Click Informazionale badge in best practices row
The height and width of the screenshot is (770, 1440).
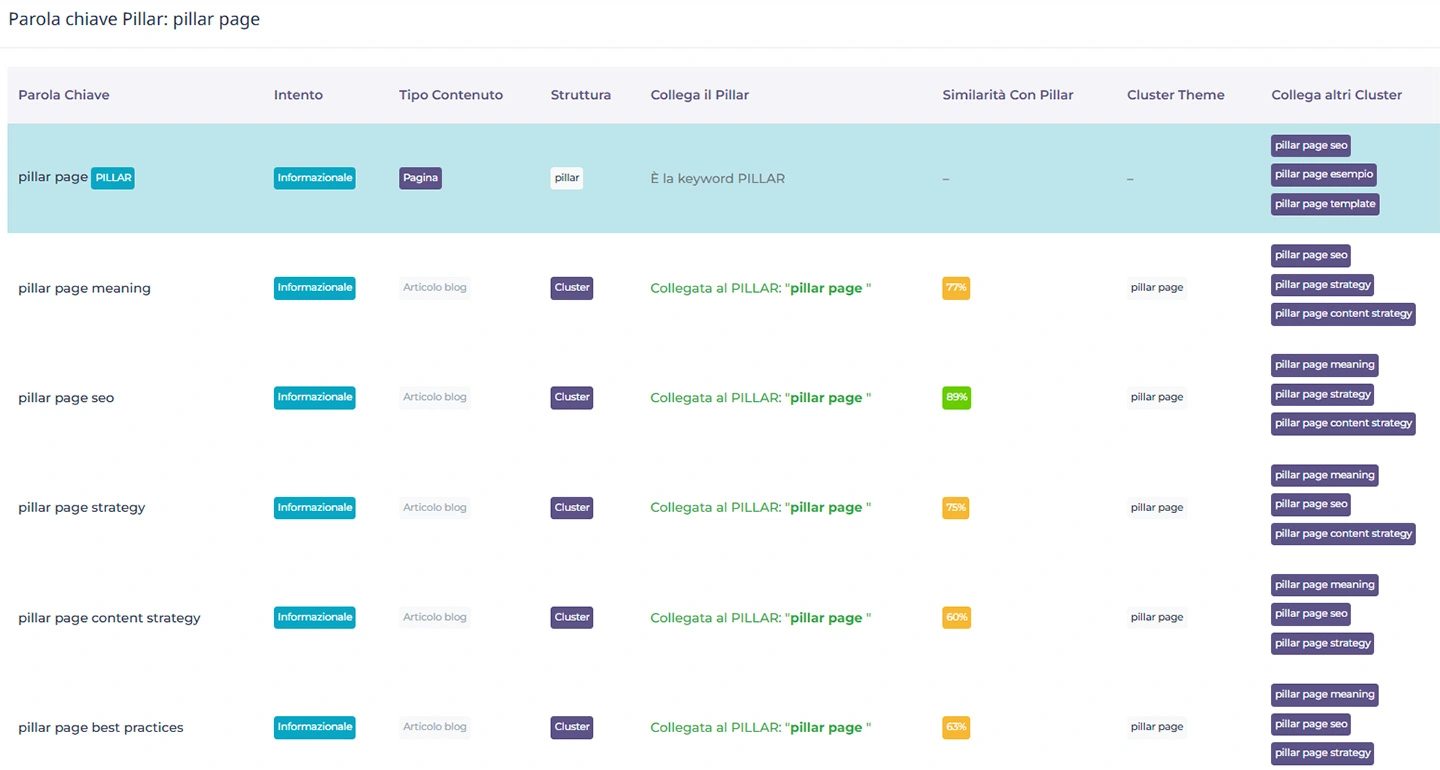315,728
